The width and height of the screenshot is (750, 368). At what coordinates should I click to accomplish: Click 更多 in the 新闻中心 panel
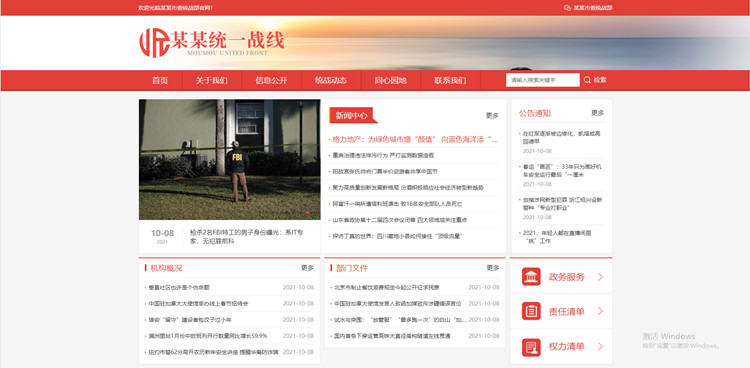pos(492,116)
